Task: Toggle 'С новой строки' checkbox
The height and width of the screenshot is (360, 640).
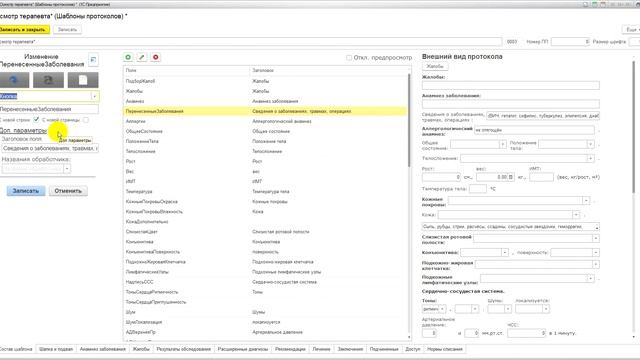Action: pyautogui.click(x=36, y=120)
